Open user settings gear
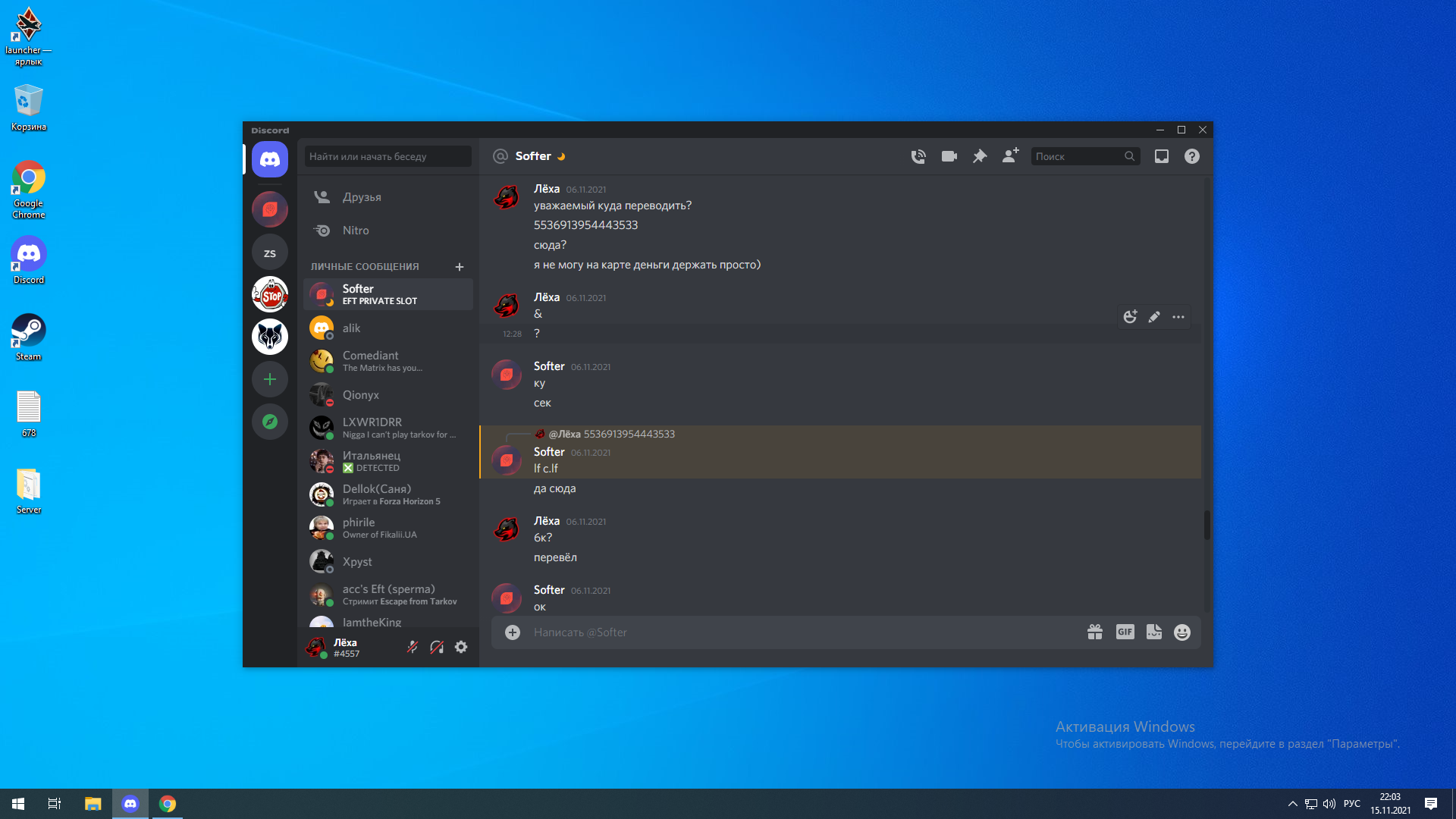Image resolution: width=1456 pixels, height=819 pixels. pos(461,647)
